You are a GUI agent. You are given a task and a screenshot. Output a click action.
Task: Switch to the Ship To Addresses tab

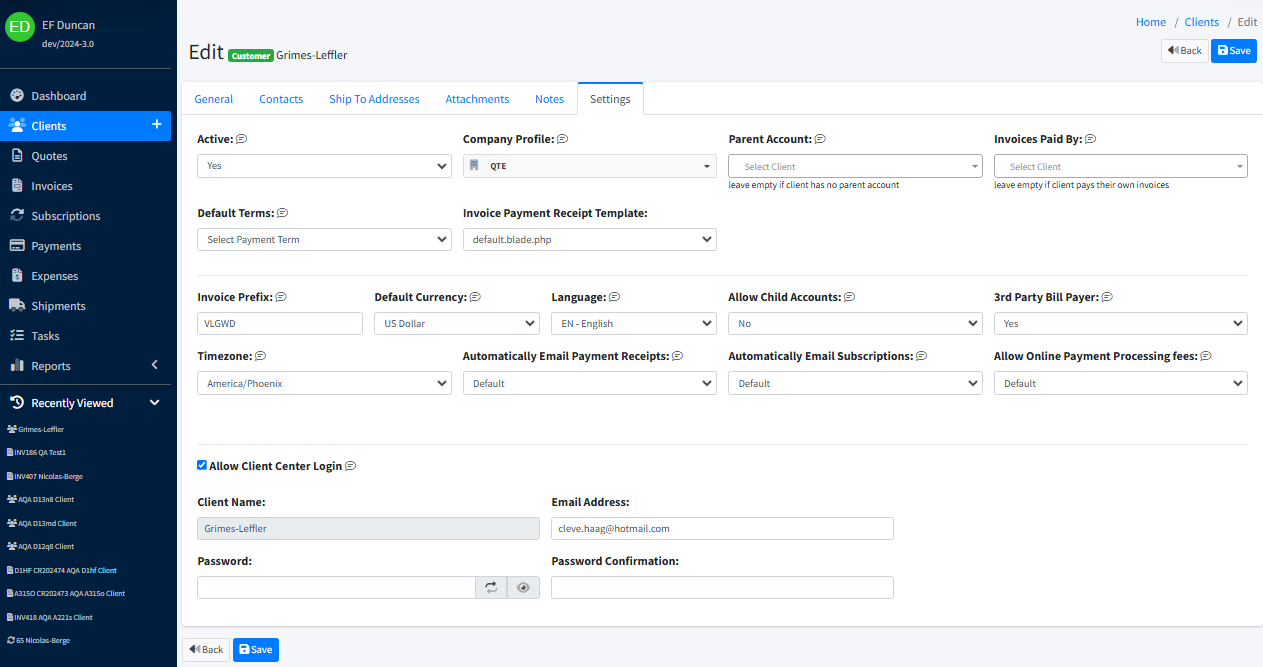tap(374, 99)
